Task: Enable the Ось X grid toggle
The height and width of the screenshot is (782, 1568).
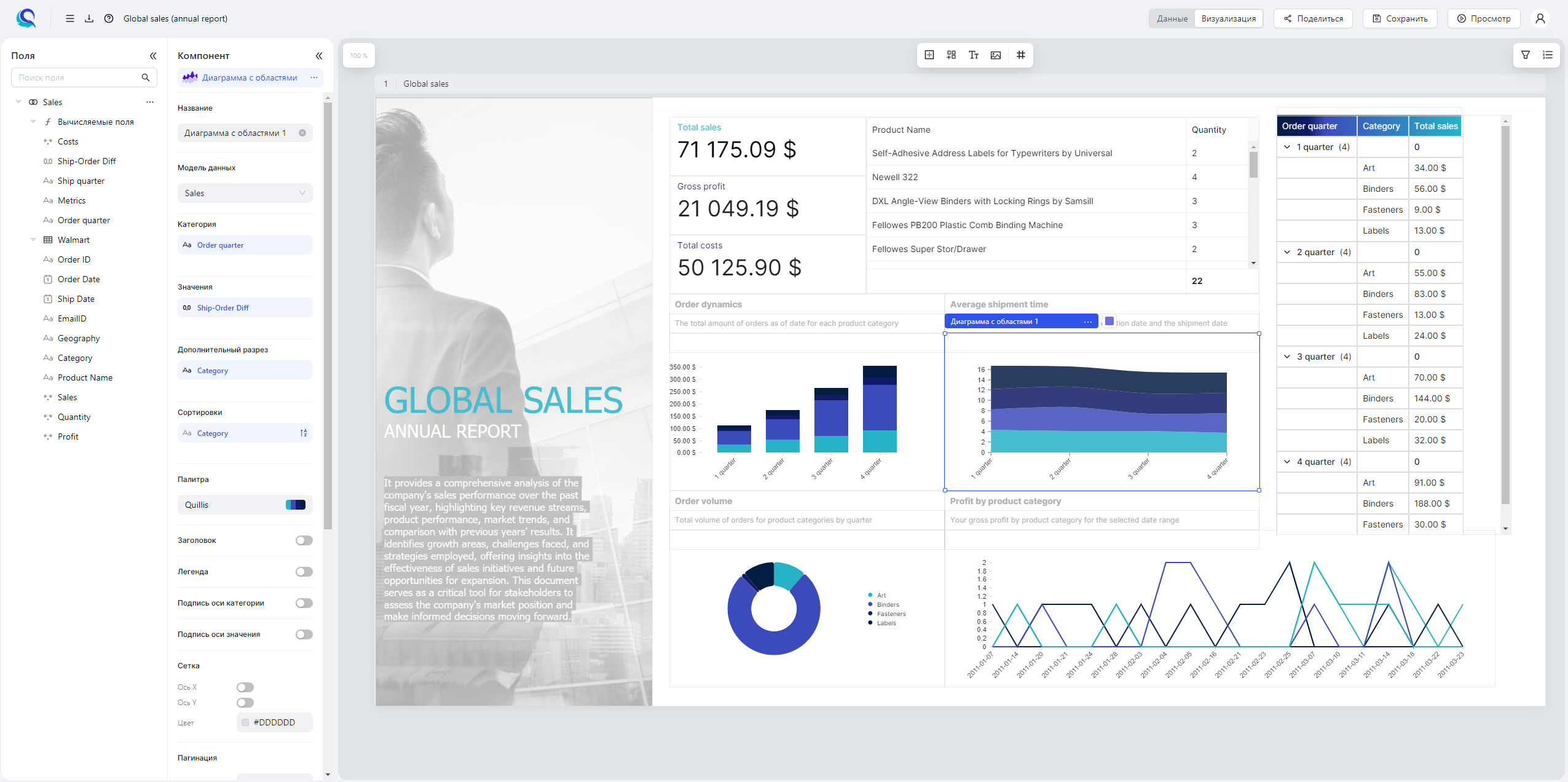Action: [245, 687]
